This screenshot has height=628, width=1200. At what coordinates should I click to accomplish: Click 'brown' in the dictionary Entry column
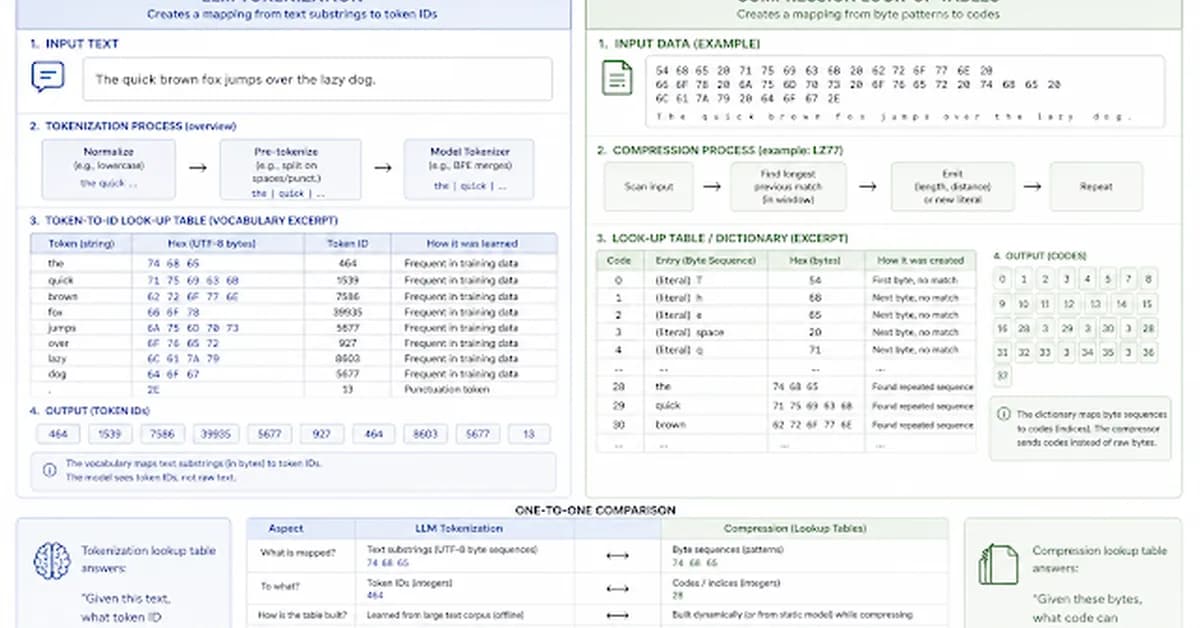[670, 425]
